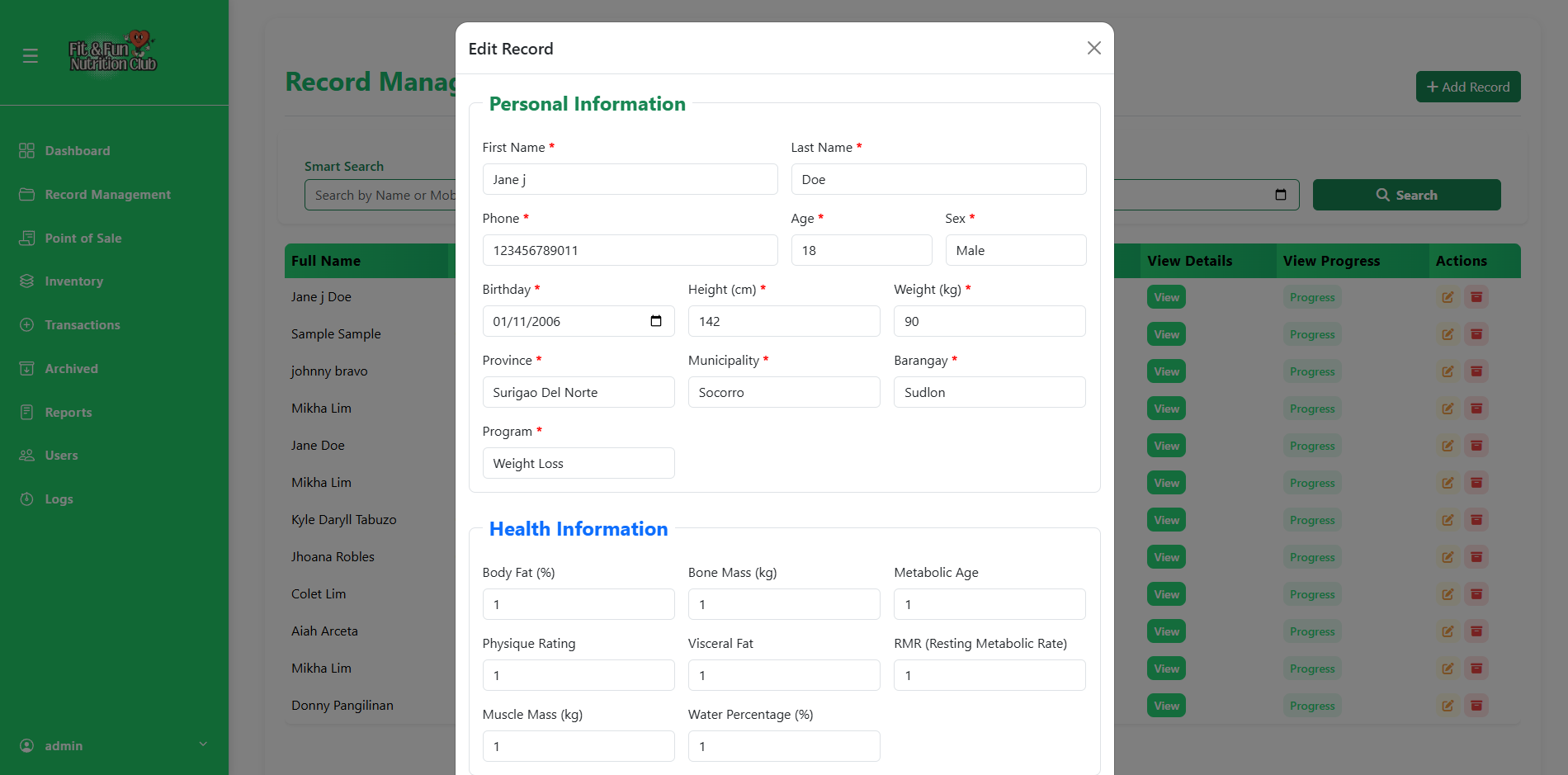This screenshot has width=1568, height=775.
Task: Go to Dashboard in sidebar
Action: (x=78, y=151)
